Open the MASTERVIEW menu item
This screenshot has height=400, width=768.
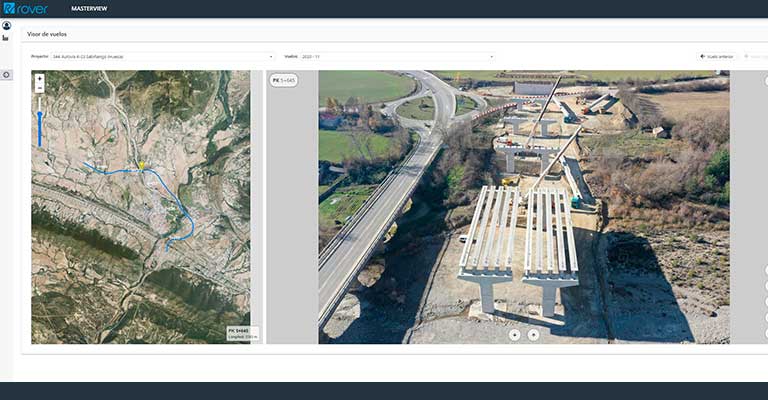point(89,8)
